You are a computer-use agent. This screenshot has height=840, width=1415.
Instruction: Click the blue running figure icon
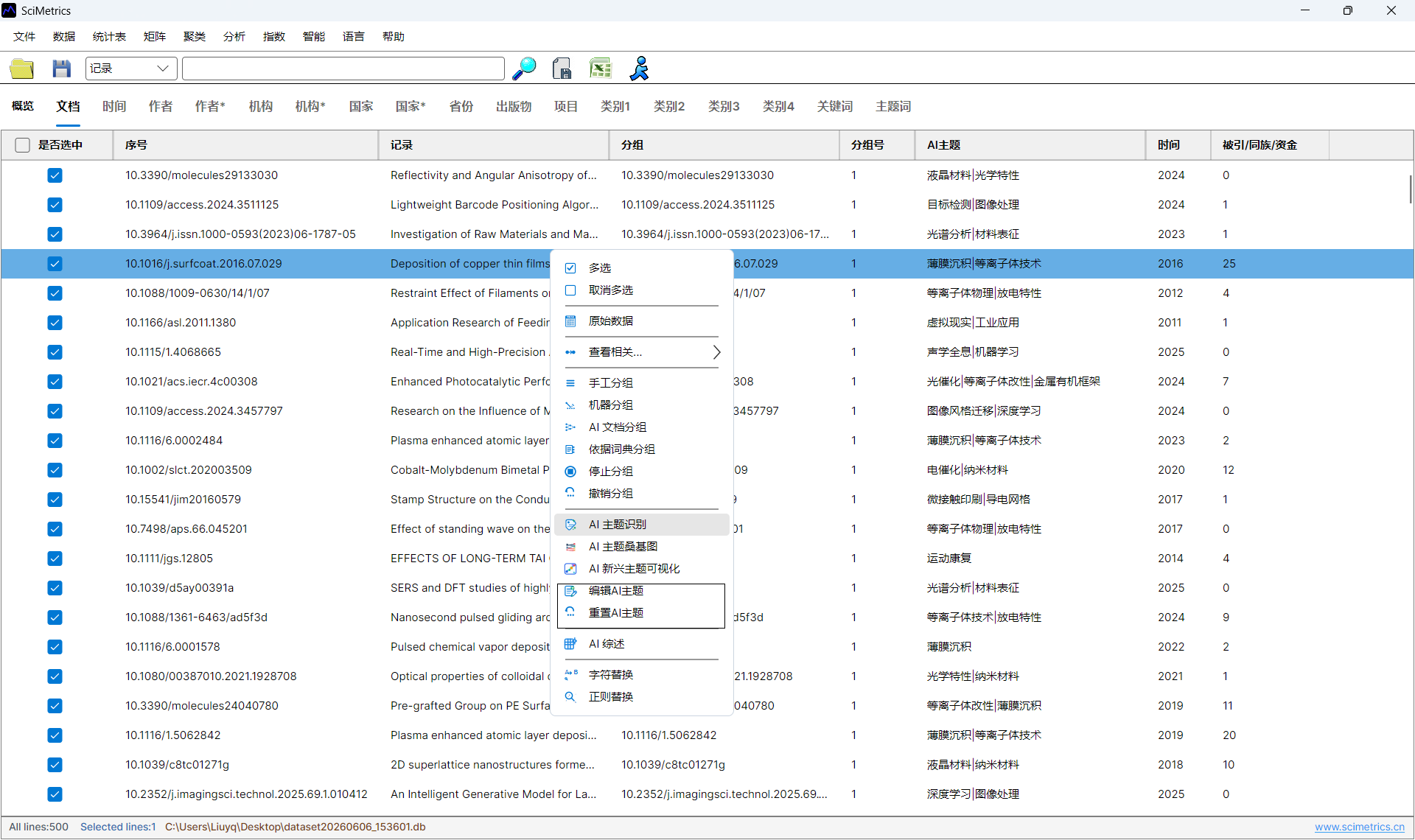639,69
